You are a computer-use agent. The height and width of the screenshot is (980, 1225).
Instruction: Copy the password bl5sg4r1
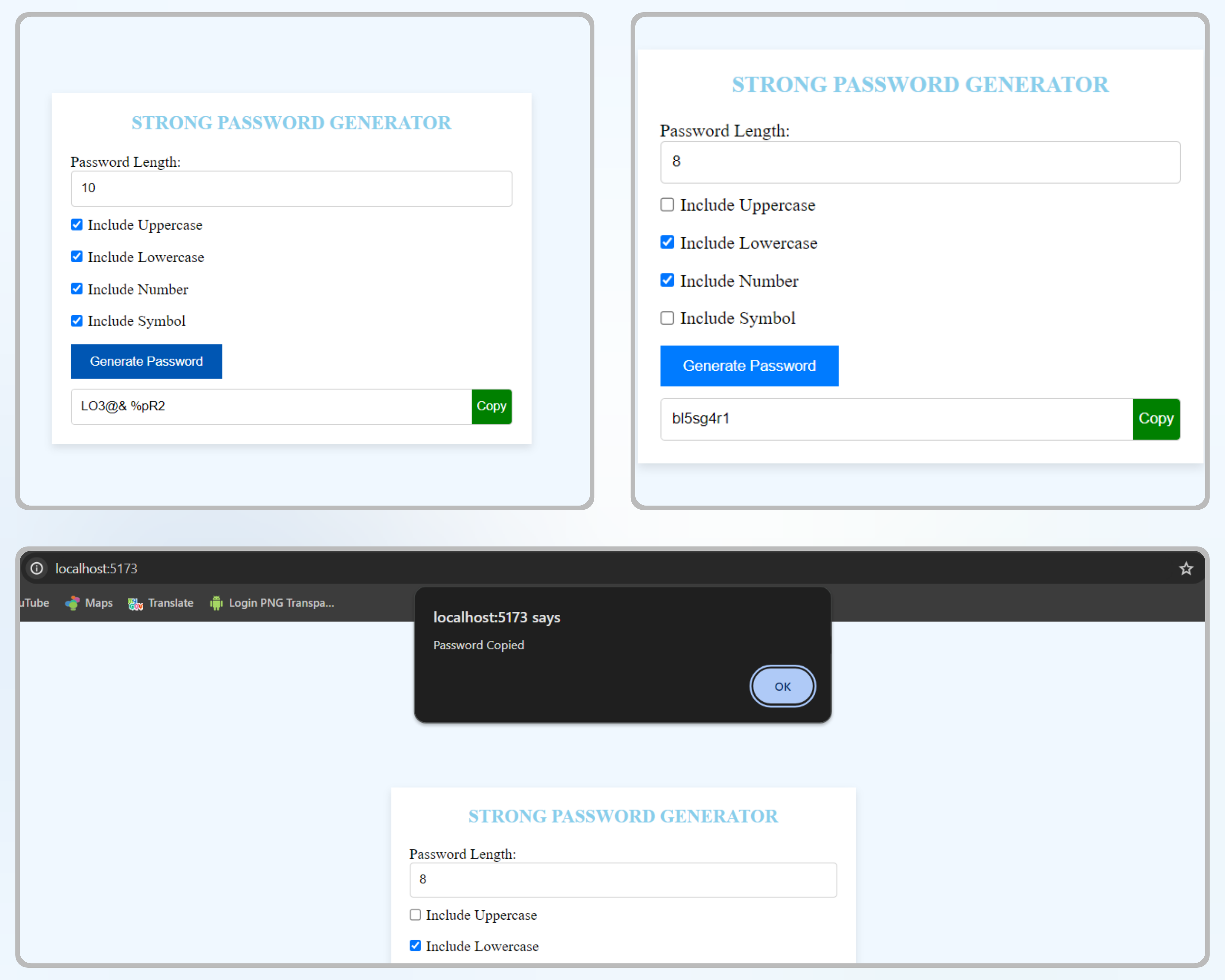(x=1156, y=419)
